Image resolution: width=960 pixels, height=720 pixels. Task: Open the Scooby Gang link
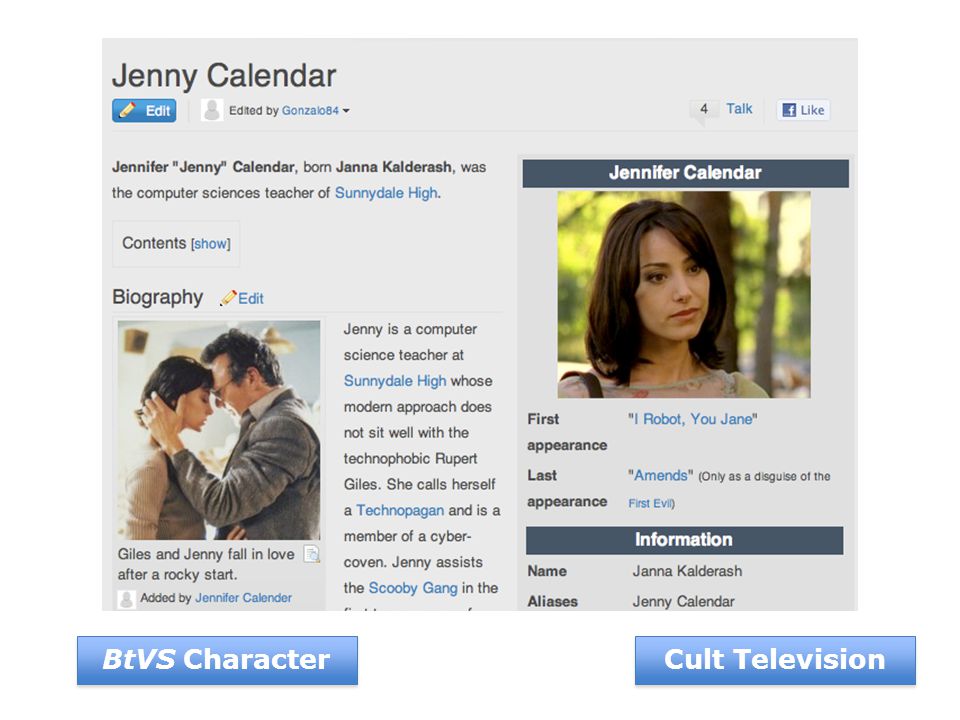pos(413,588)
